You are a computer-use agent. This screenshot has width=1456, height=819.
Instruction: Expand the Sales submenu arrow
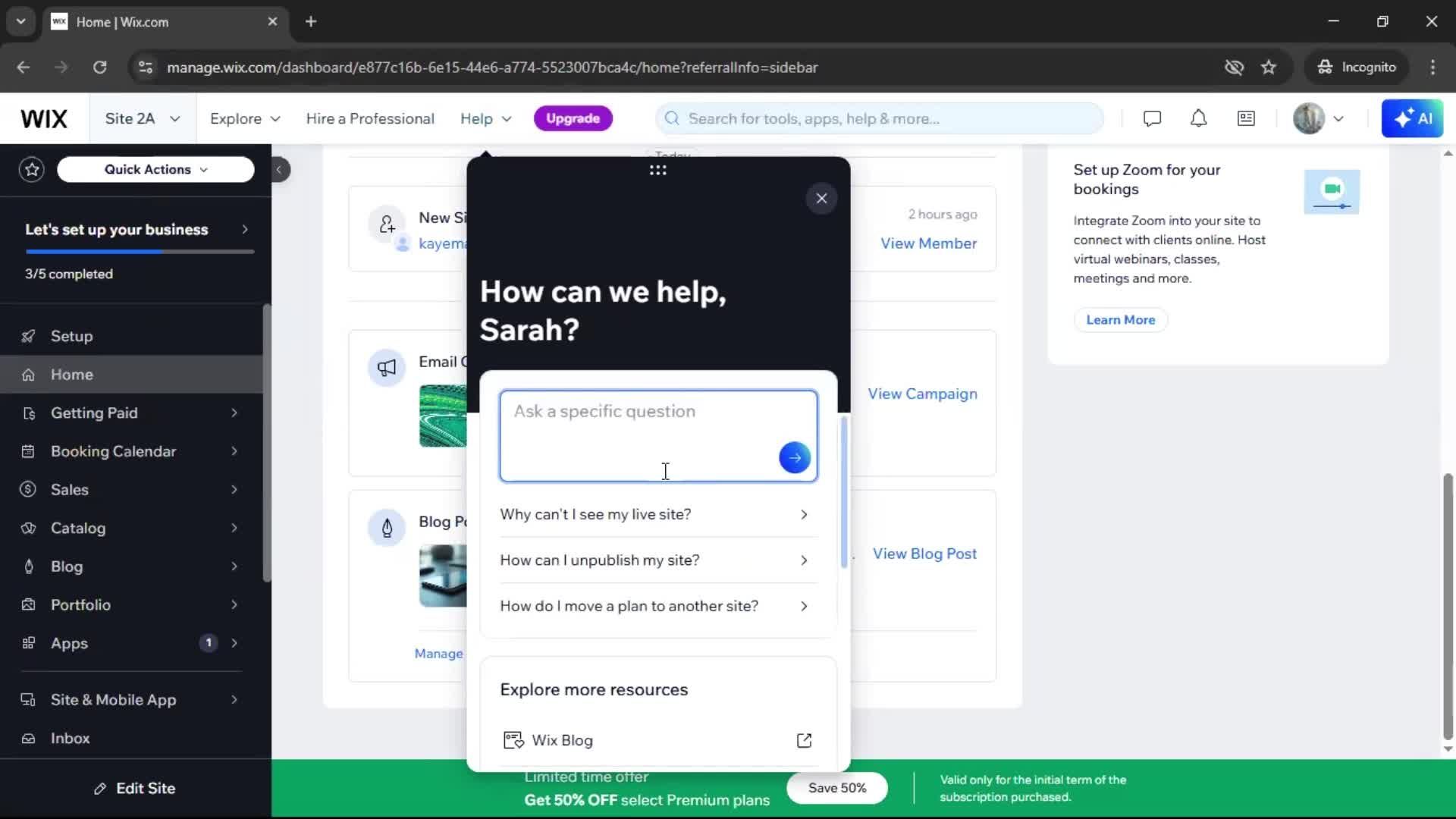point(234,490)
